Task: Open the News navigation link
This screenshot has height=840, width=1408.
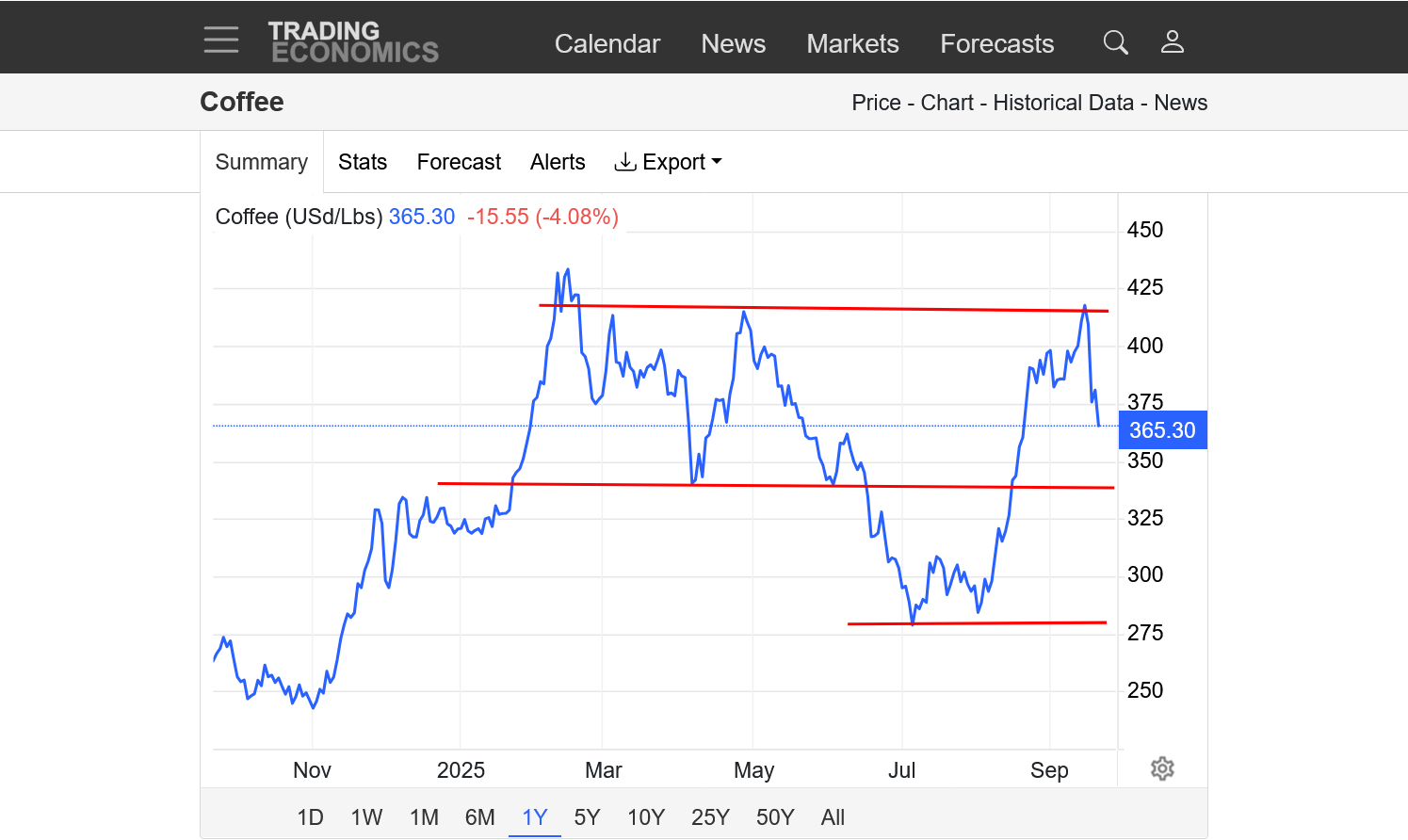Action: (733, 43)
